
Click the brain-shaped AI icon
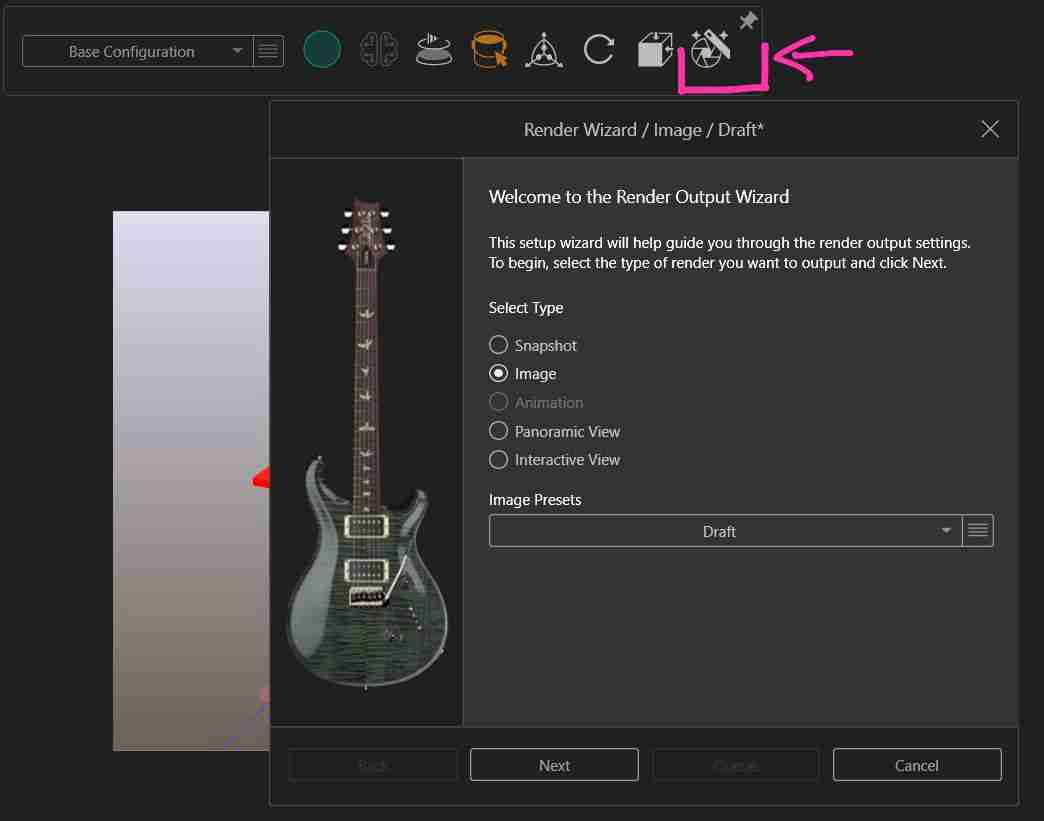click(x=379, y=50)
